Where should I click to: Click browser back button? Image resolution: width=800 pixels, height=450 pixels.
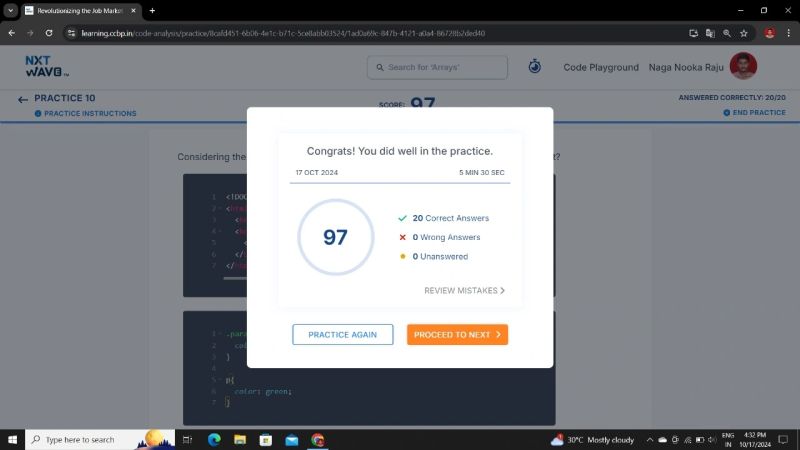[x=12, y=33]
